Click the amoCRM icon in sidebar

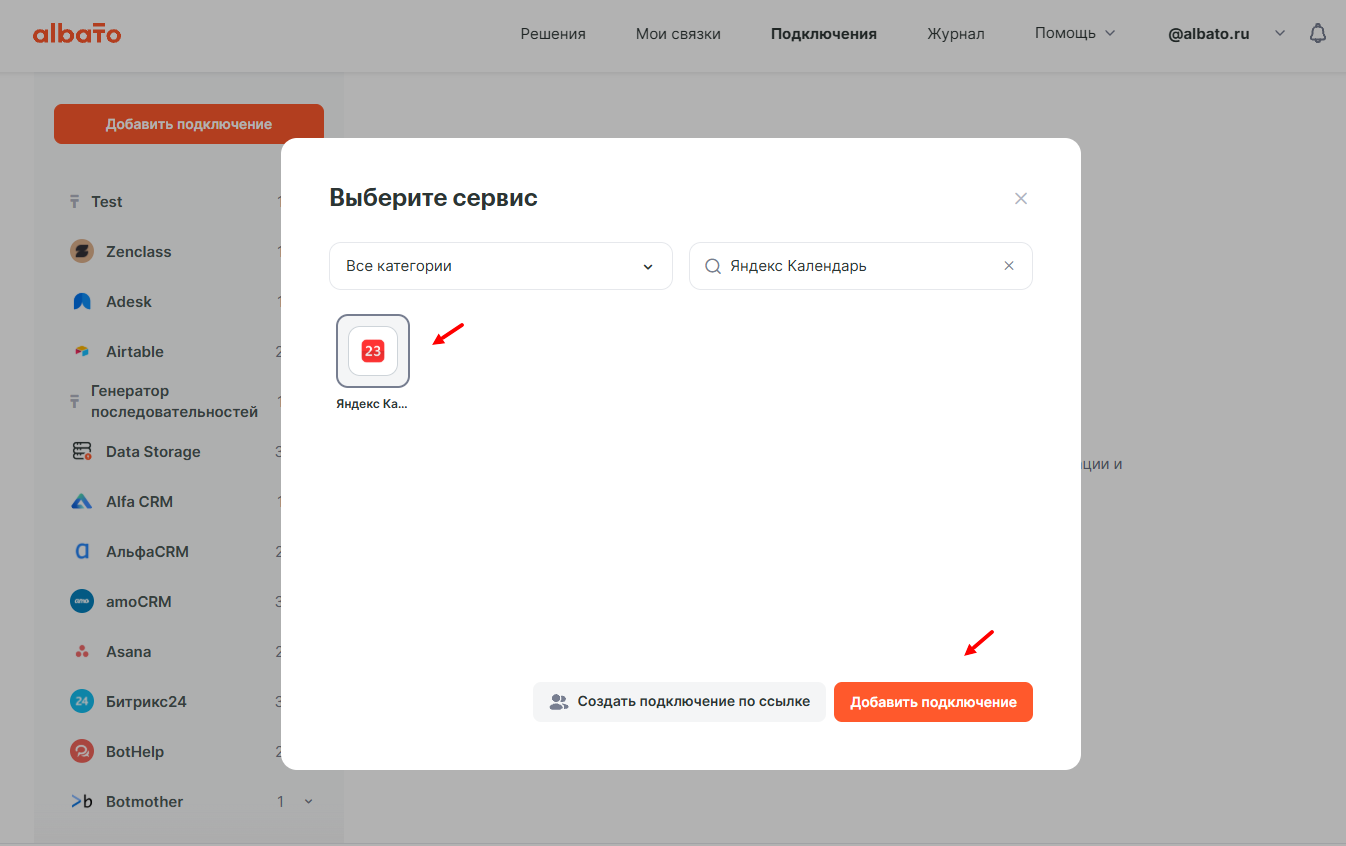pos(82,602)
